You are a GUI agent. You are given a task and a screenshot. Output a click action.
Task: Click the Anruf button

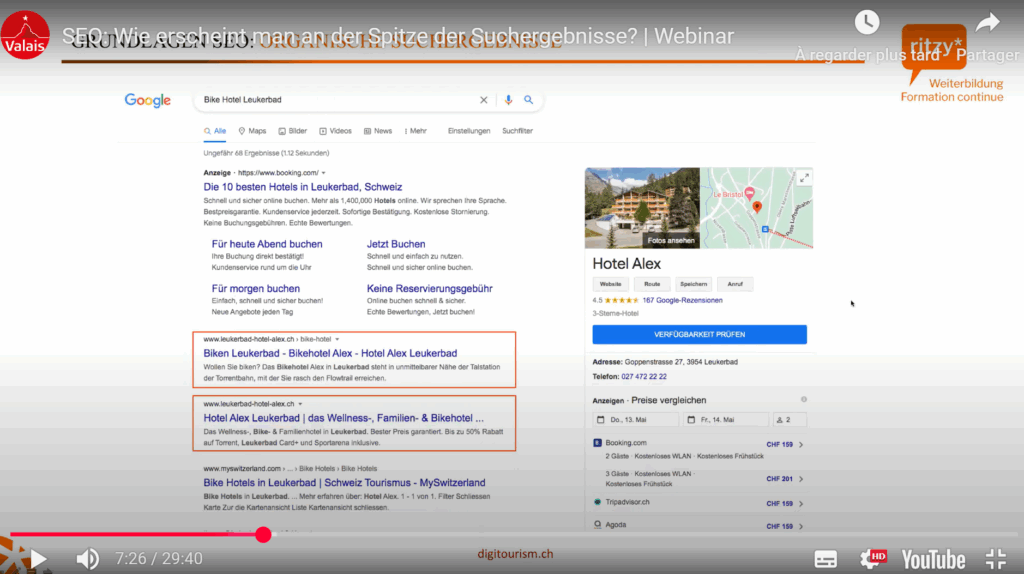click(735, 284)
